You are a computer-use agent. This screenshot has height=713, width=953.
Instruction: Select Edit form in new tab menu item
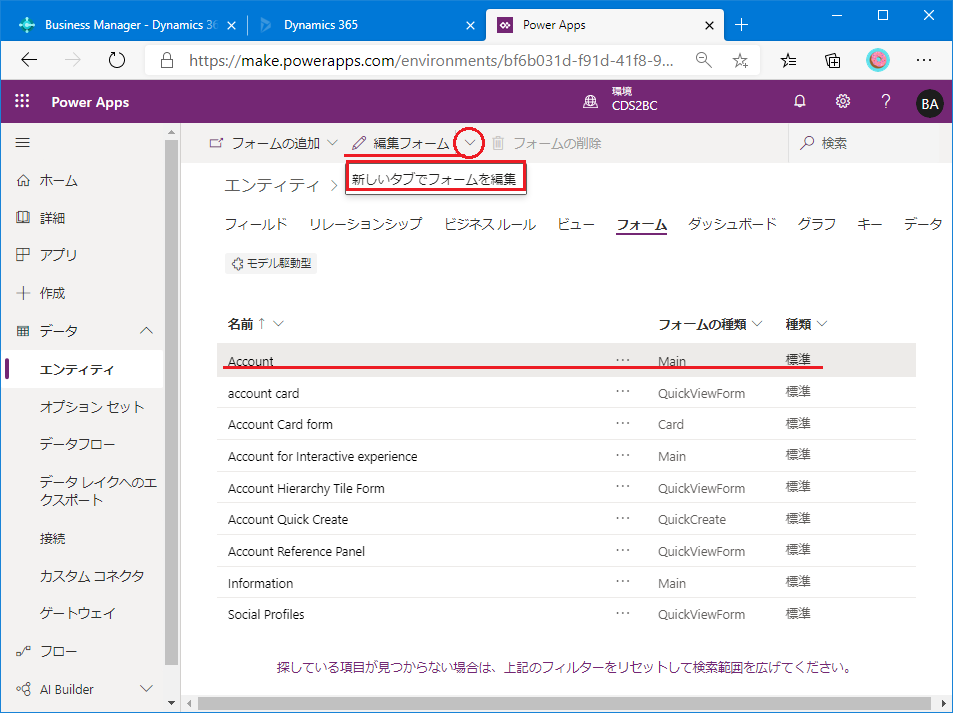coord(435,179)
